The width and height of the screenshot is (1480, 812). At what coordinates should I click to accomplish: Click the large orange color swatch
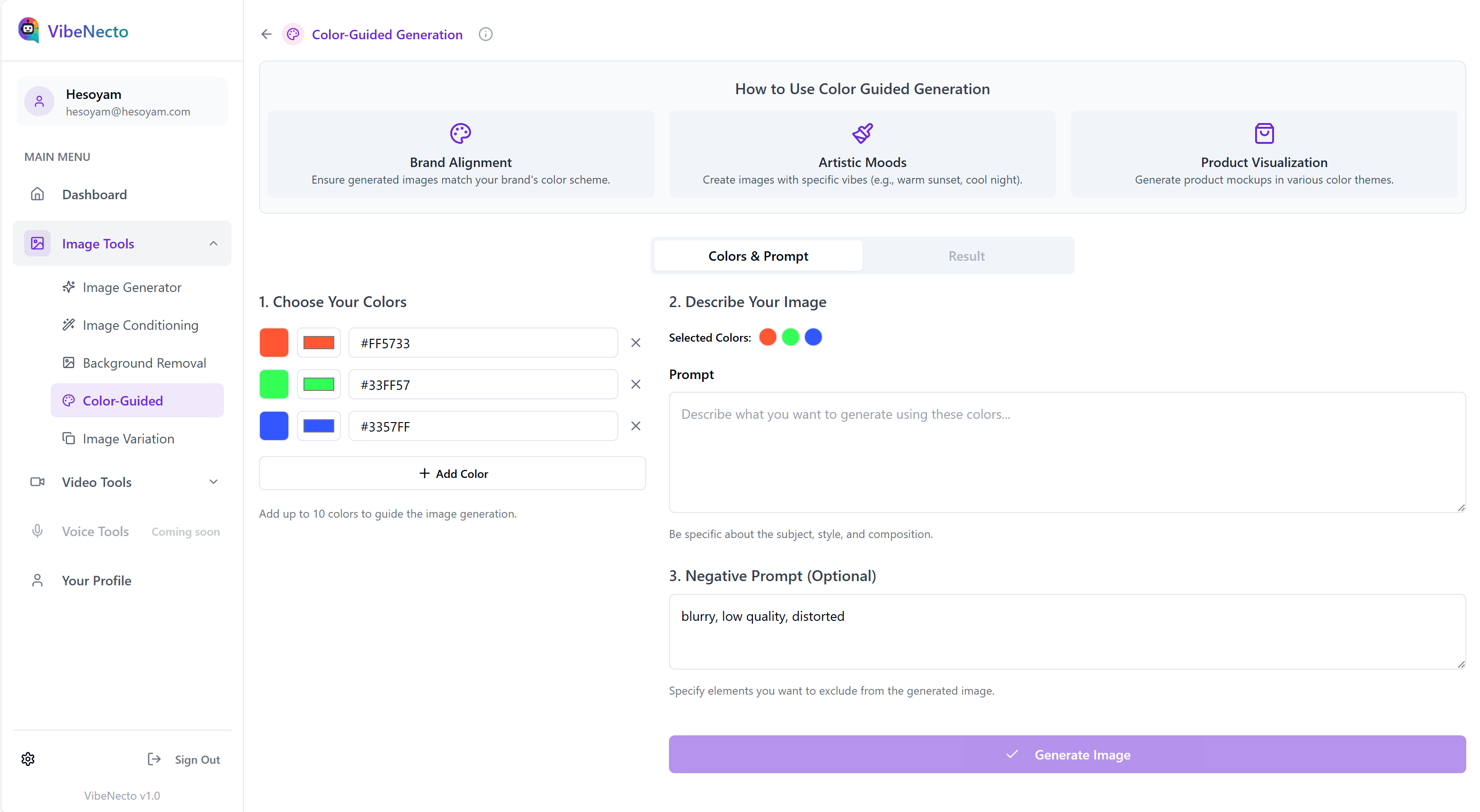click(x=274, y=343)
